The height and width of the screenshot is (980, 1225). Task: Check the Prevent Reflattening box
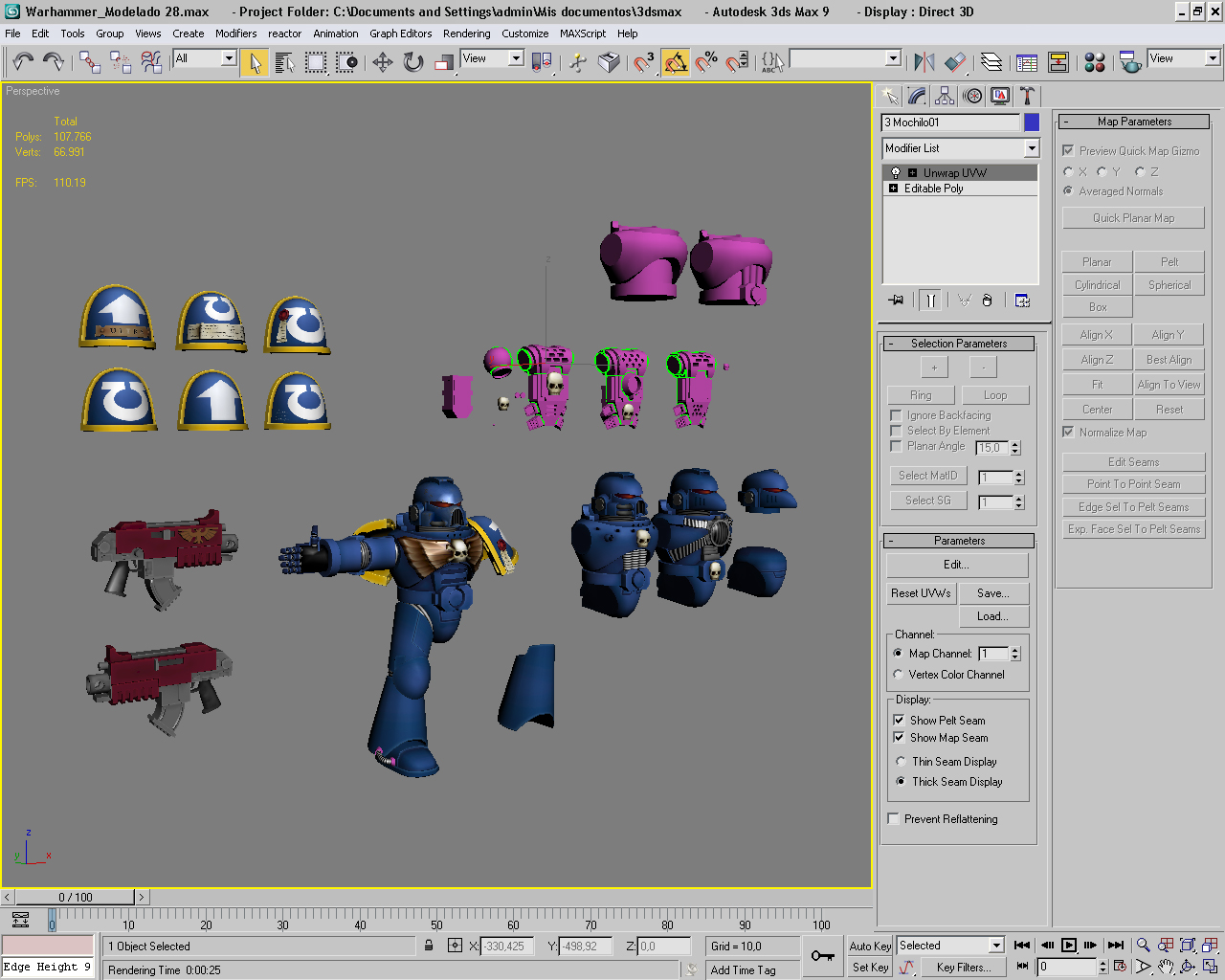893,819
